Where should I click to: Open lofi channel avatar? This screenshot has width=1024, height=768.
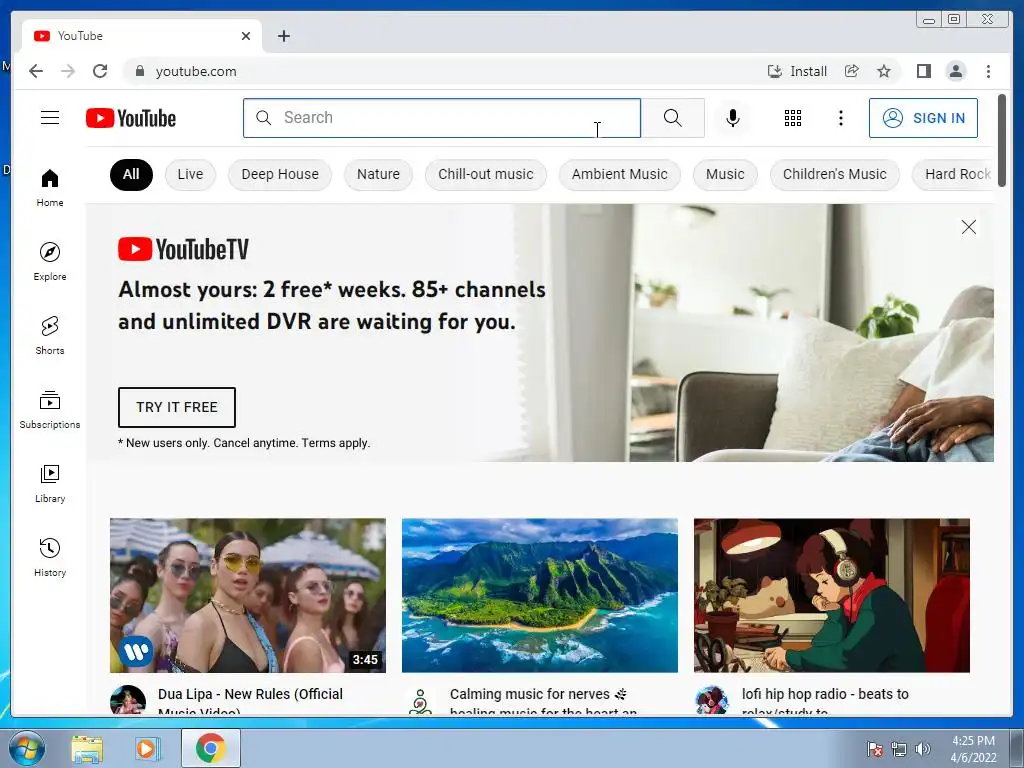pyautogui.click(x=712, y=700)
